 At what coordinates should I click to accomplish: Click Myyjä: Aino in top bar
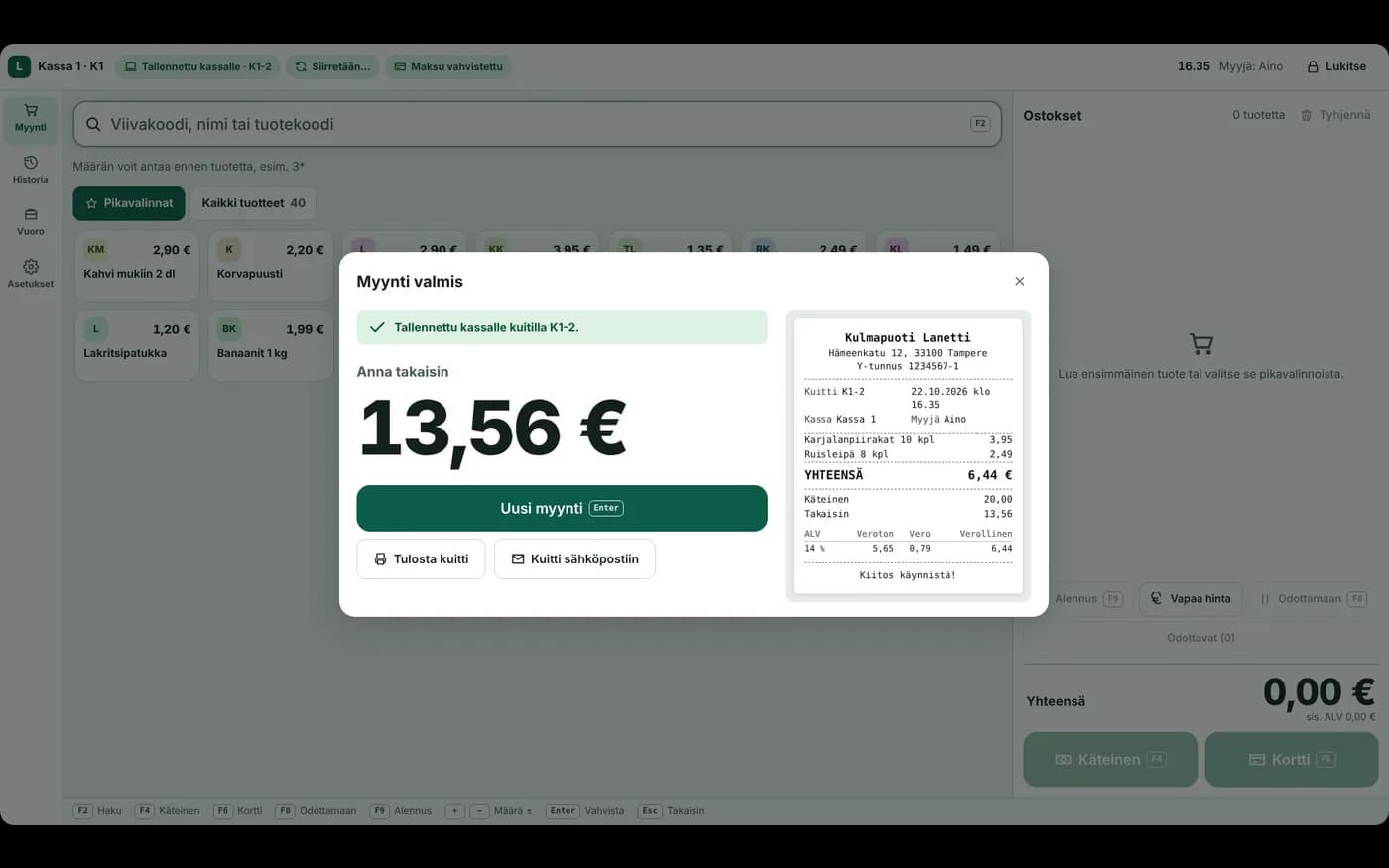pyautogui.click(x=1251, y=66)
